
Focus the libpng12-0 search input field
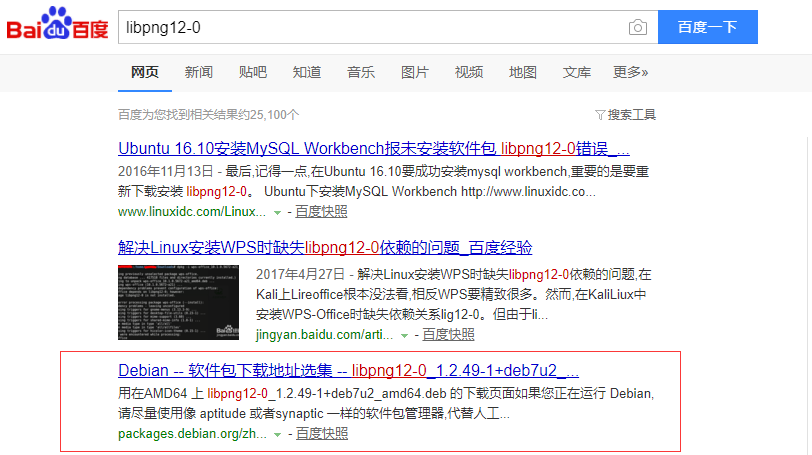(370, 27)
